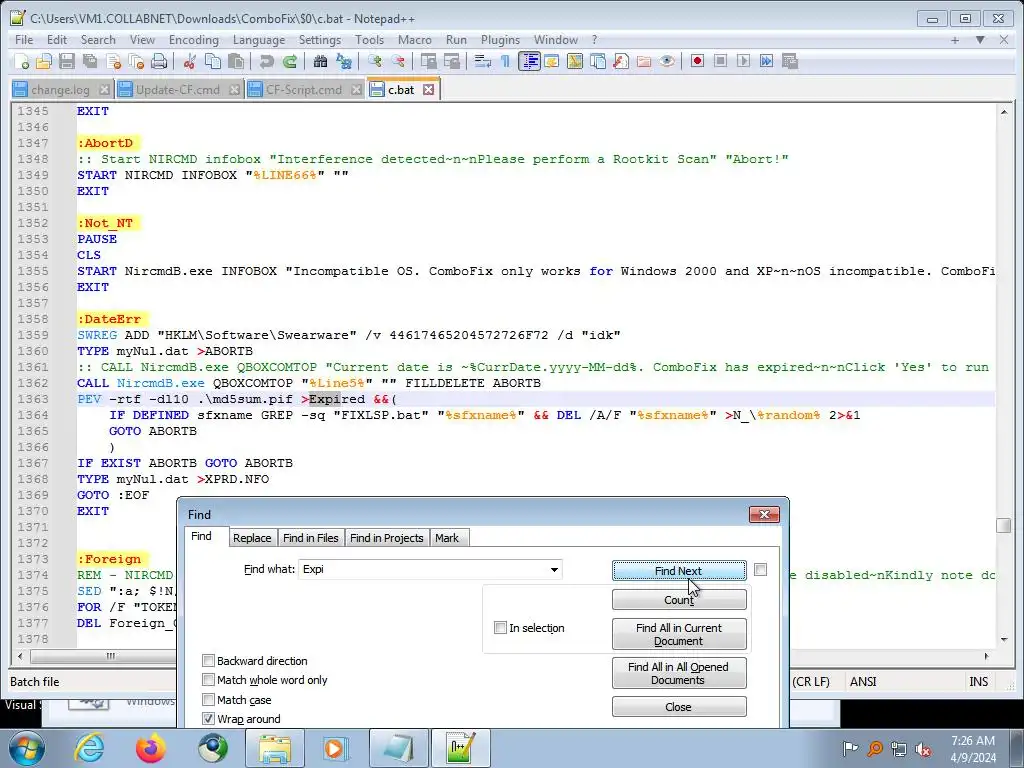1024x768 pixels.
Task: Tick the In selection checkbox
Action: point(500,628)
